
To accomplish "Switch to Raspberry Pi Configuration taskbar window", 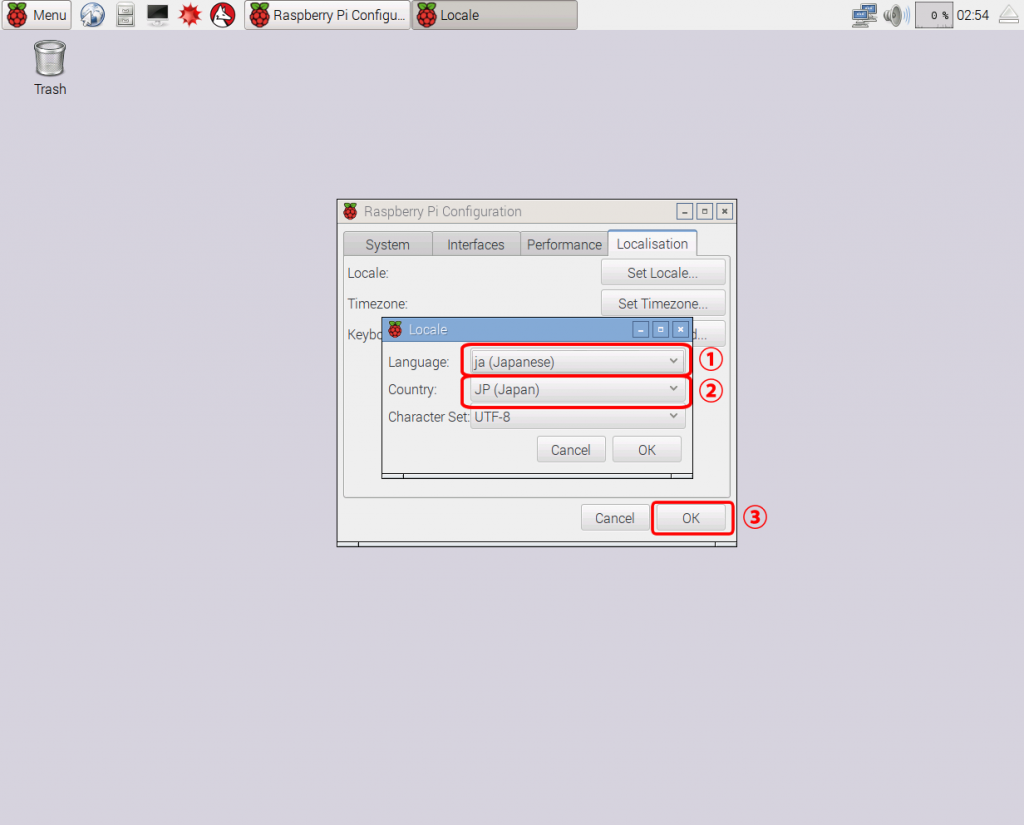I will coord(327,15).
